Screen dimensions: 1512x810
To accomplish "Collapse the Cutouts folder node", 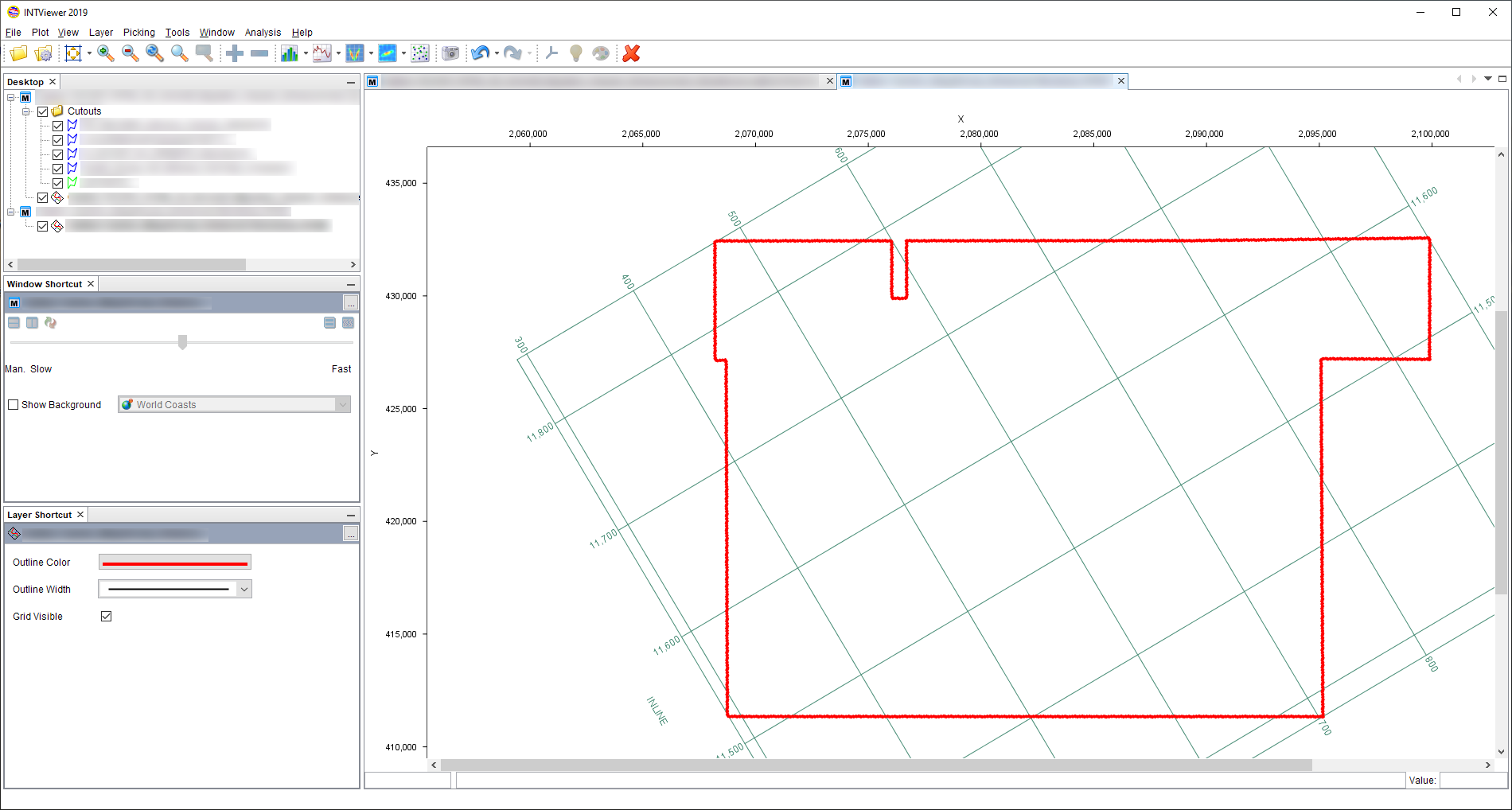I will pyautogui.click(x=26, y=111).
